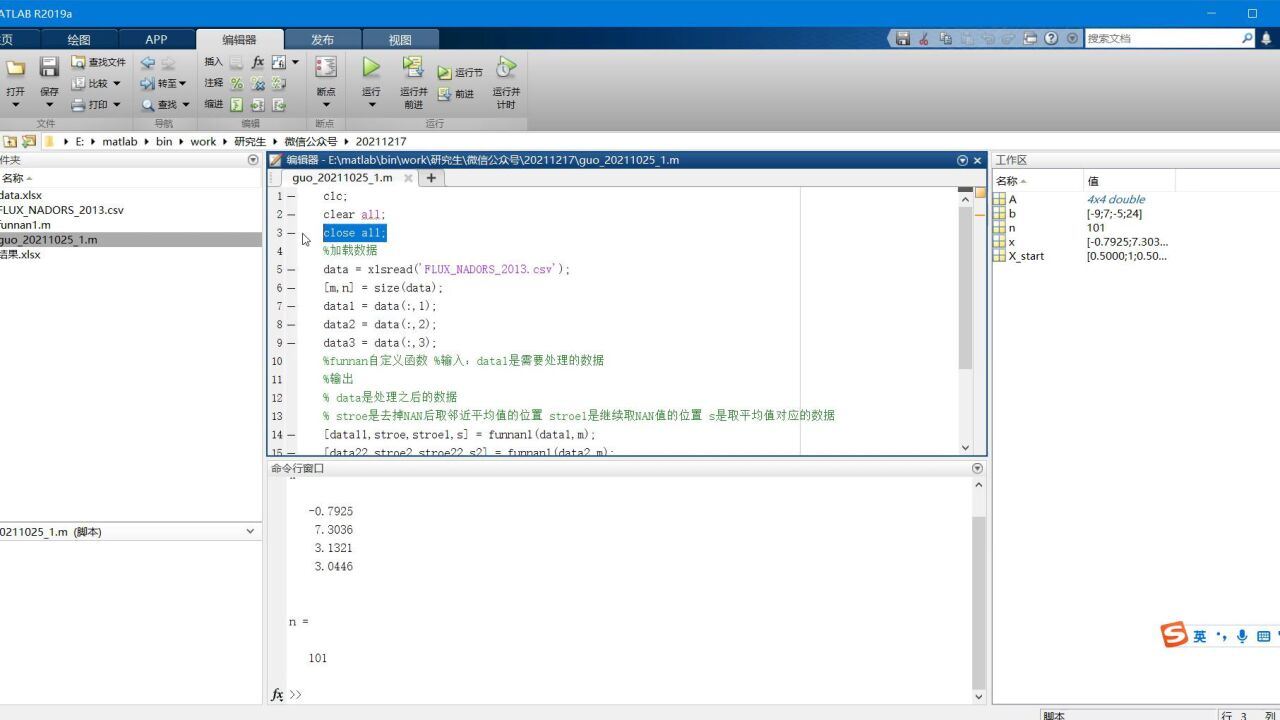Click the wrap comments icon
The width and height of the screenshot is (1280, 720).
pyautogui.click(x=279, y=83)
